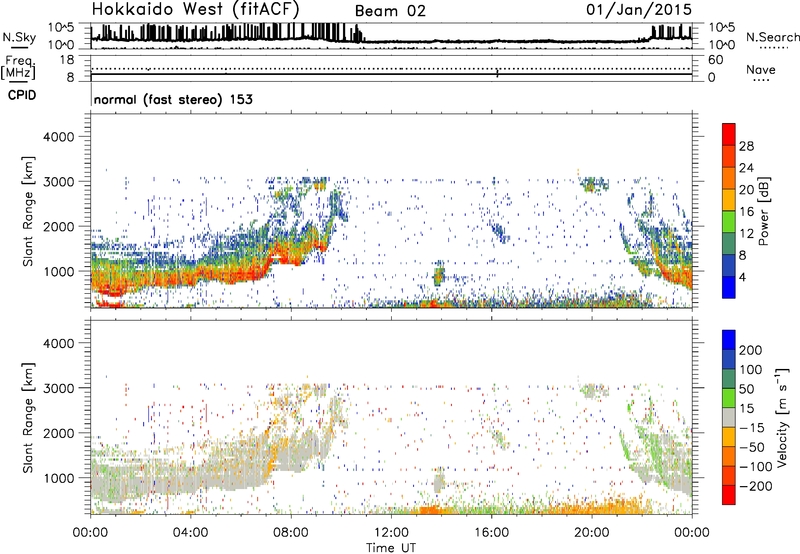Click the '12:00' time tick label
The width and height of the screenshot is (800, 554).
tap(391, 533)
